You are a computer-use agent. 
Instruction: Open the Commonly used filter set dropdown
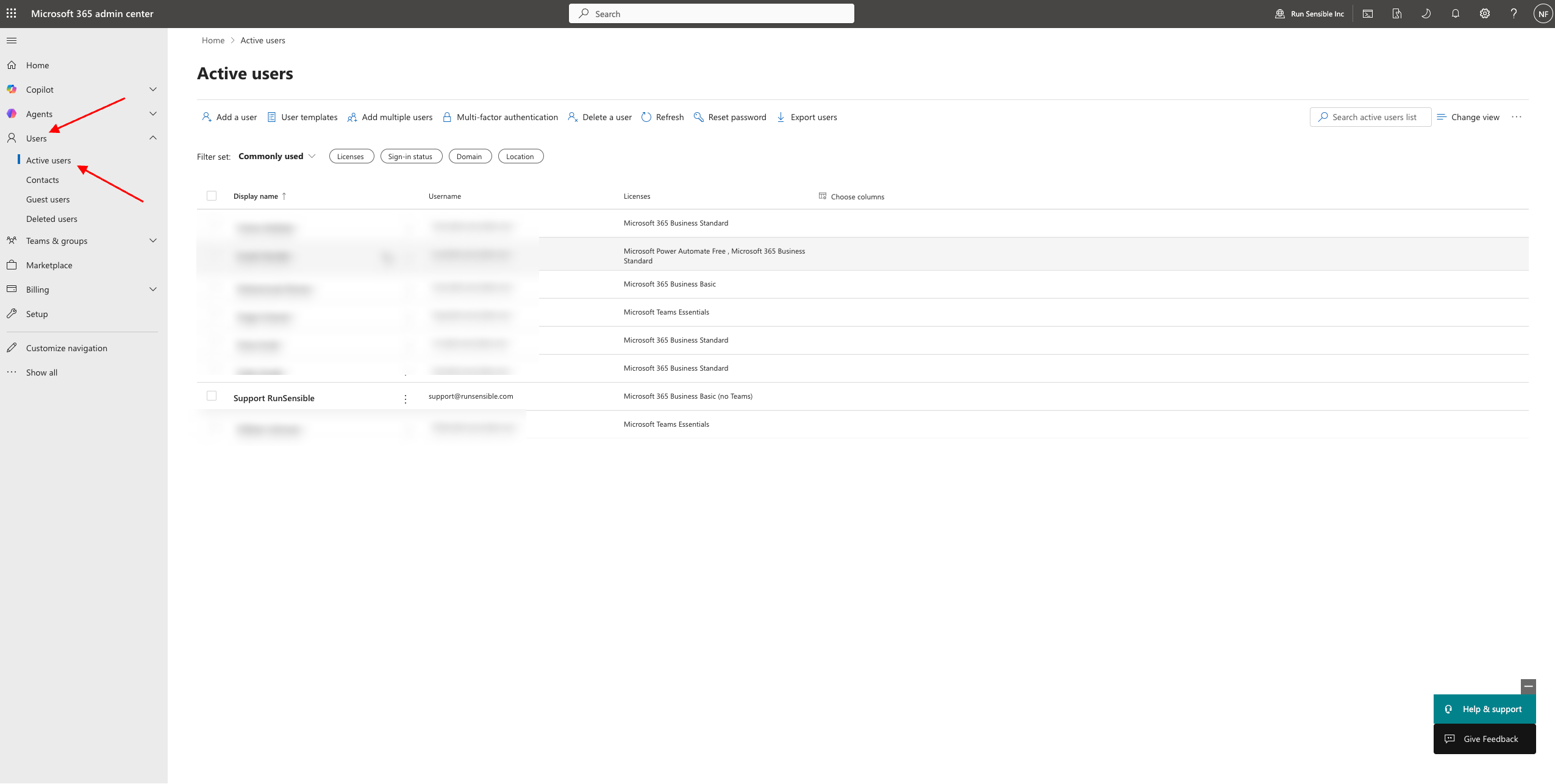click(277, 156)
